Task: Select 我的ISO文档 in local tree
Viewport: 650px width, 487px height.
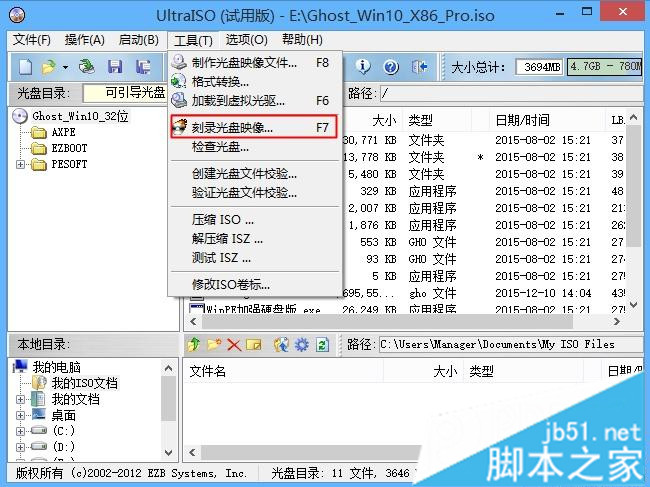Action: pos(85,383)
